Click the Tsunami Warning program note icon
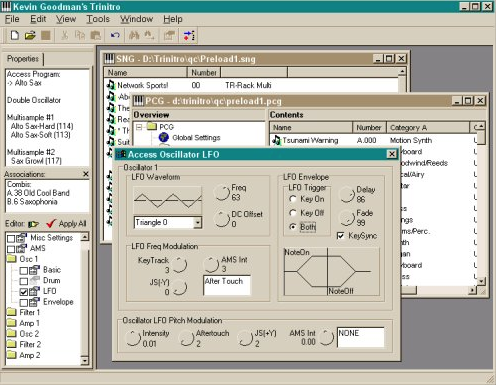 point(277,140)
